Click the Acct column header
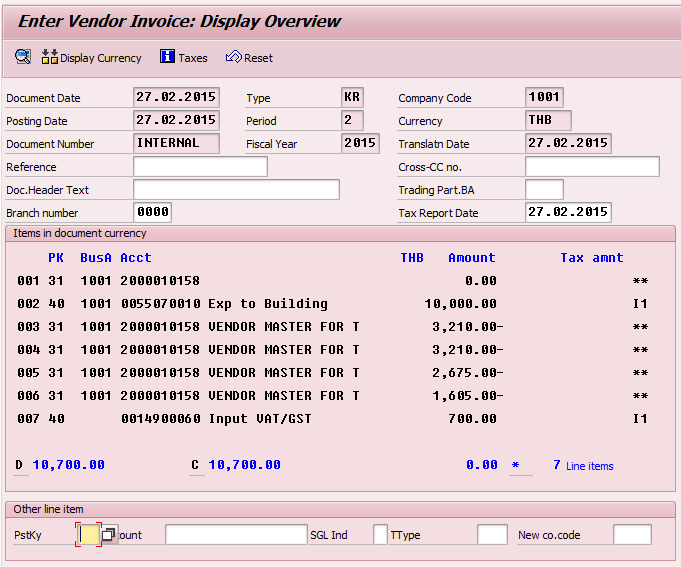 pyautogui.click(x=136, y=258)
